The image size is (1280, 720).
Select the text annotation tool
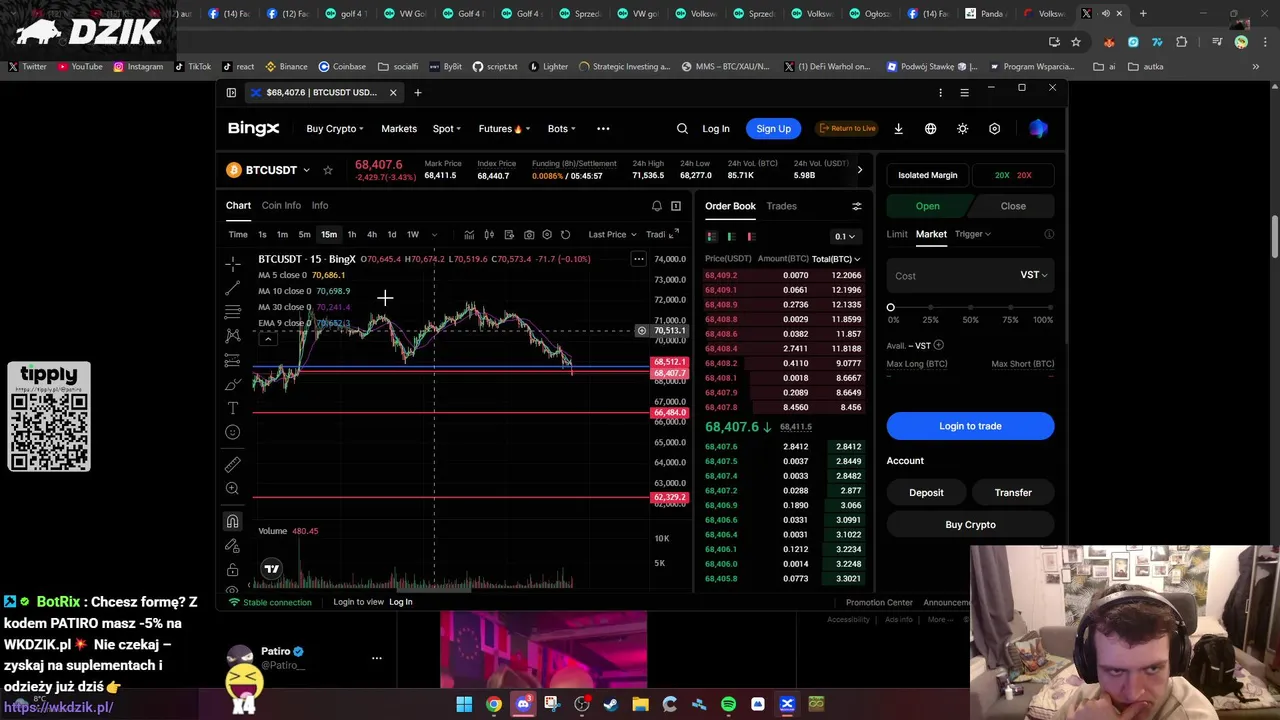[x=232, y=408]
